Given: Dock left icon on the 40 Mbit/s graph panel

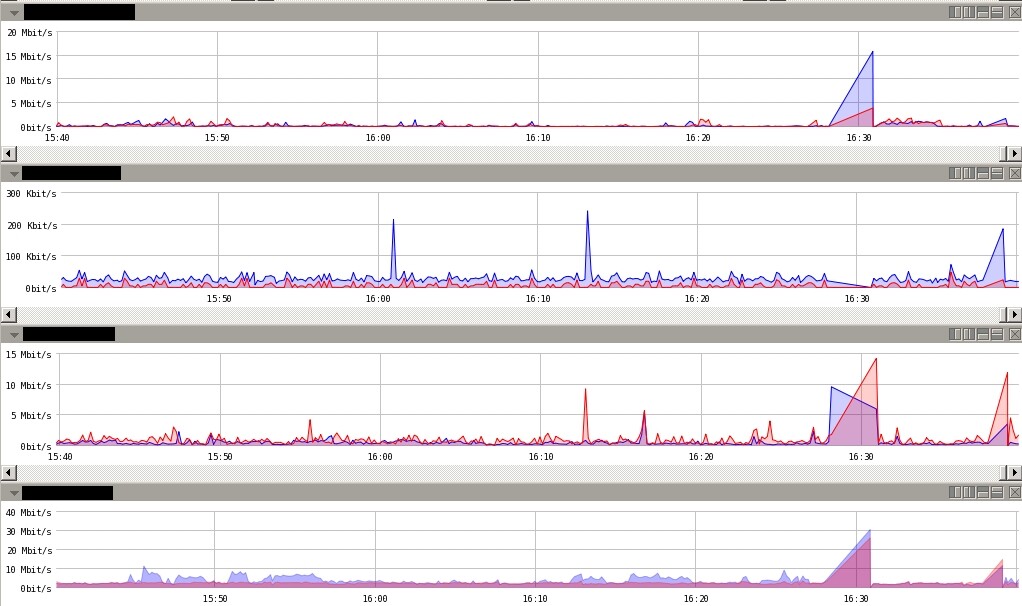Looking at the screenshot, I should (955, 492).
